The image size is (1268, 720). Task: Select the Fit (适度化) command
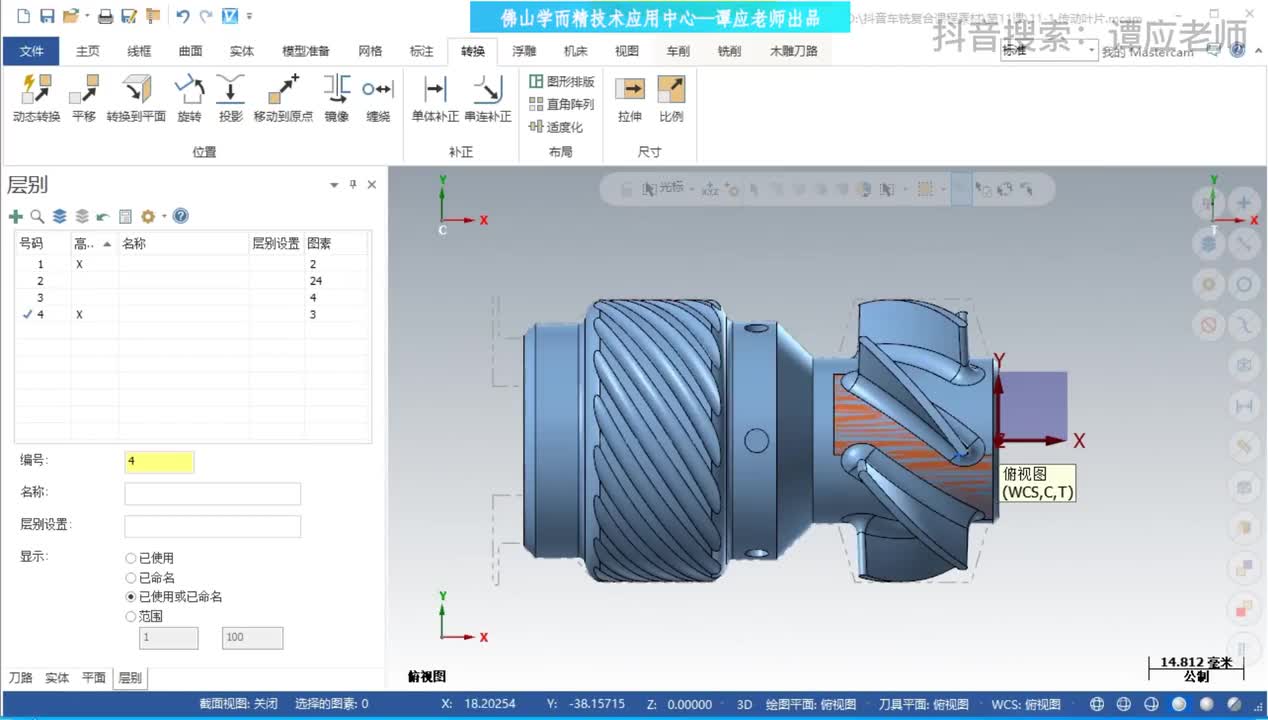[556, 127]
